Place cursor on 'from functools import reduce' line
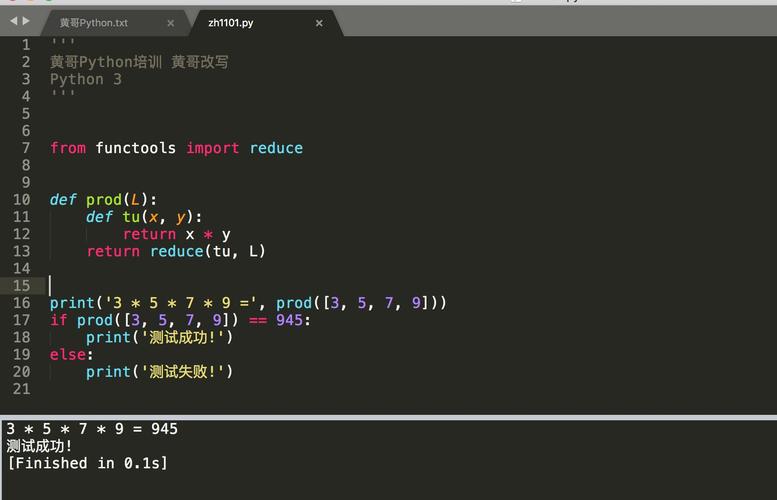 (176, 148)
